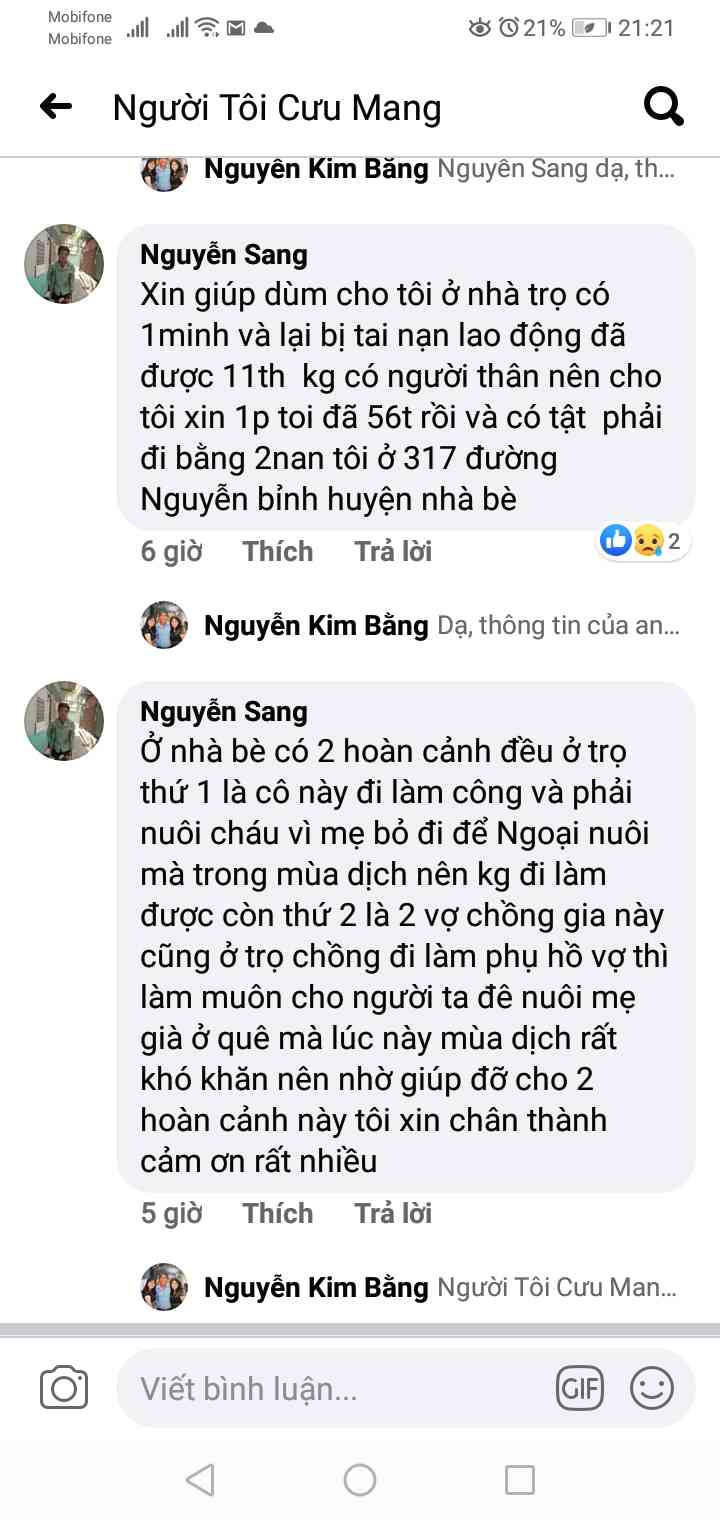Image resolution: width=720 pixels, height=1520 pixels.
Task: Open search with magnifier icon
Action: click(663, 105)
